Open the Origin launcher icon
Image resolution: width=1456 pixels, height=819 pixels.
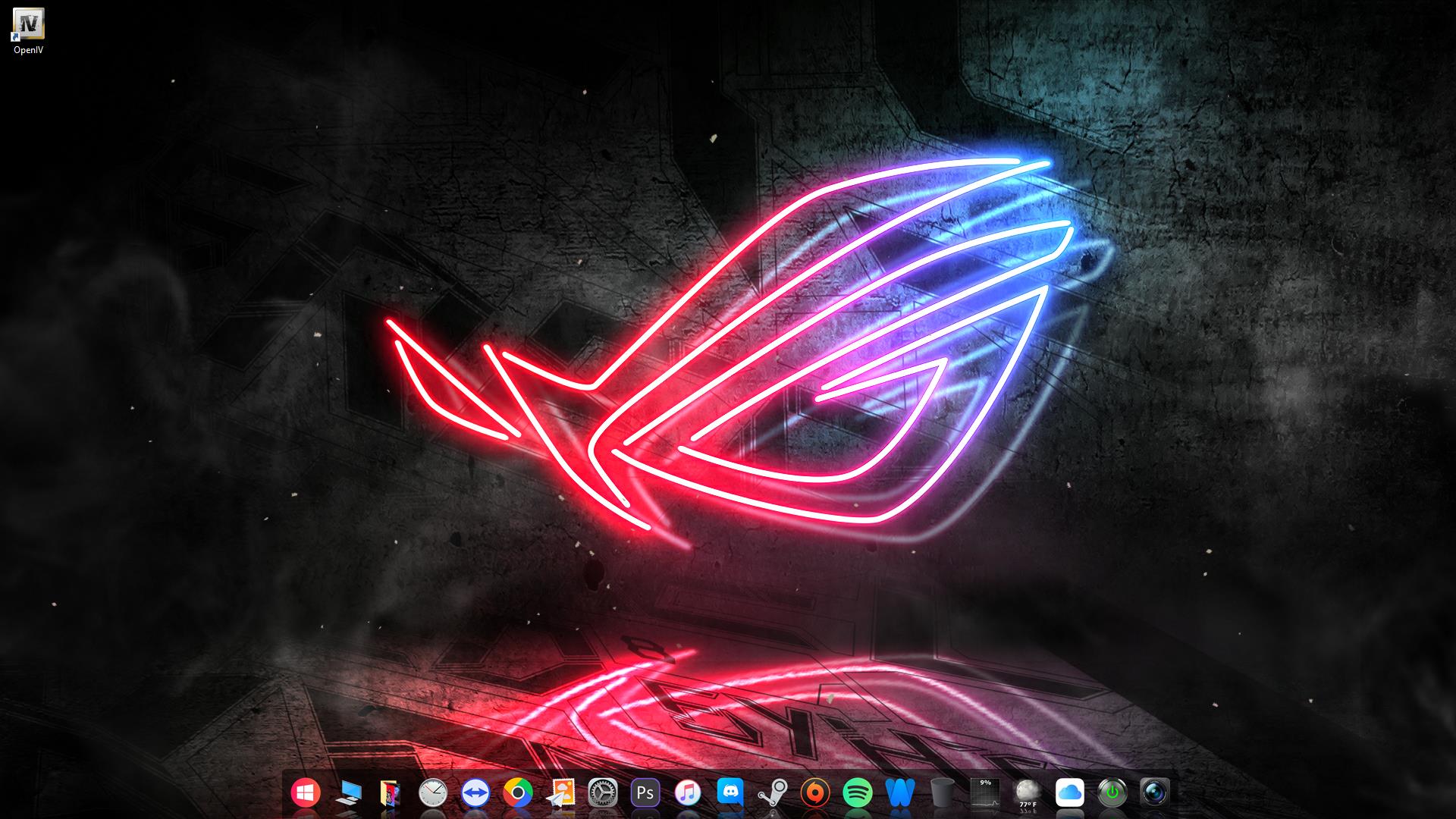tap(815, 793)
